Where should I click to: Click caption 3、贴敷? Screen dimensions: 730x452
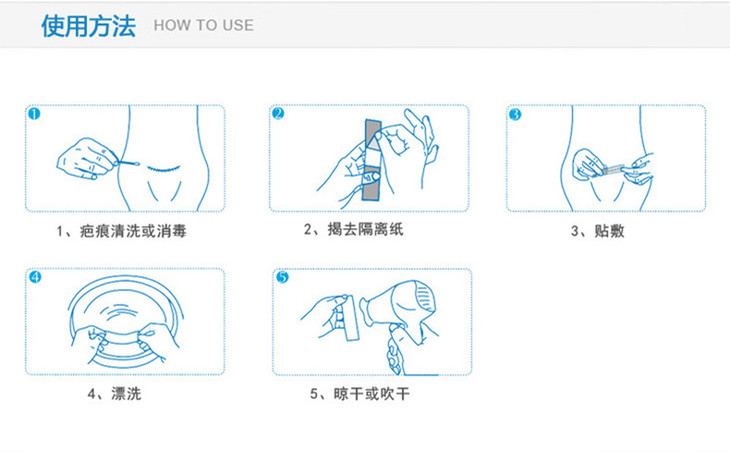(598, 231)
